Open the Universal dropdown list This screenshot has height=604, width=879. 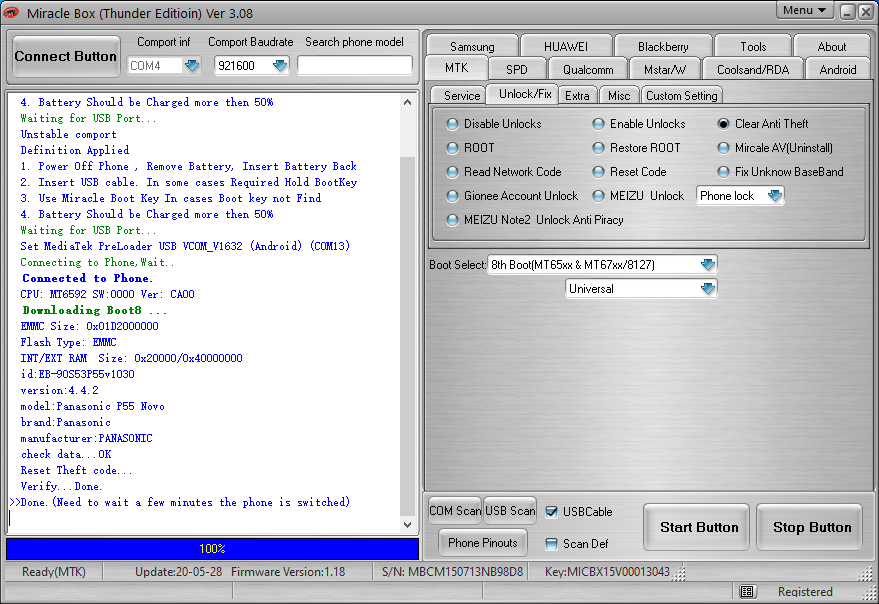[x=707, y=289]
